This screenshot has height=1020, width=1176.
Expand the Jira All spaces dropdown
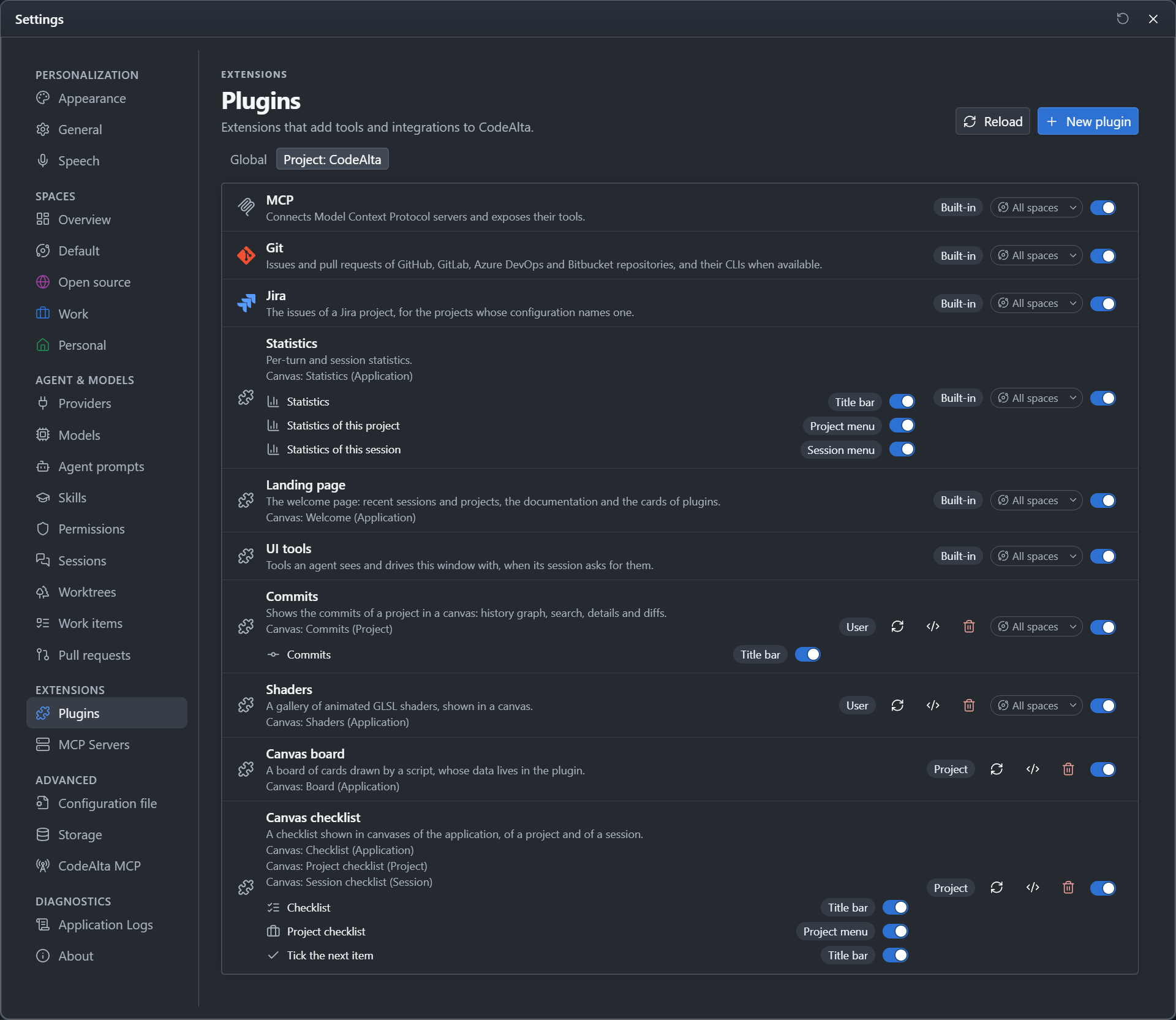click(x=1036, y=303)
